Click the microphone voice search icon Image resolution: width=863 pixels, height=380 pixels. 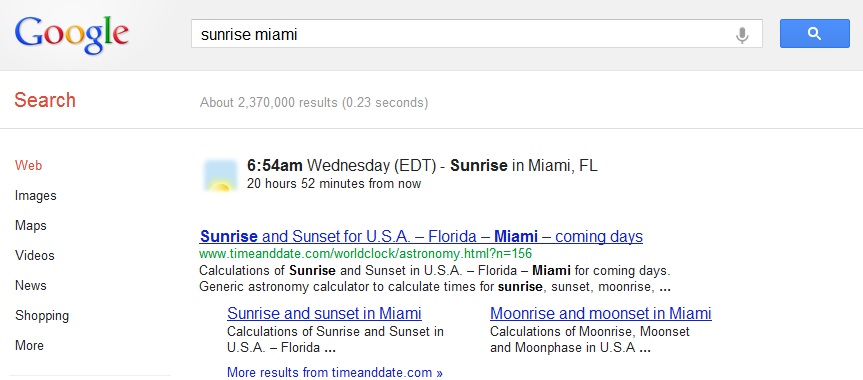742,35
